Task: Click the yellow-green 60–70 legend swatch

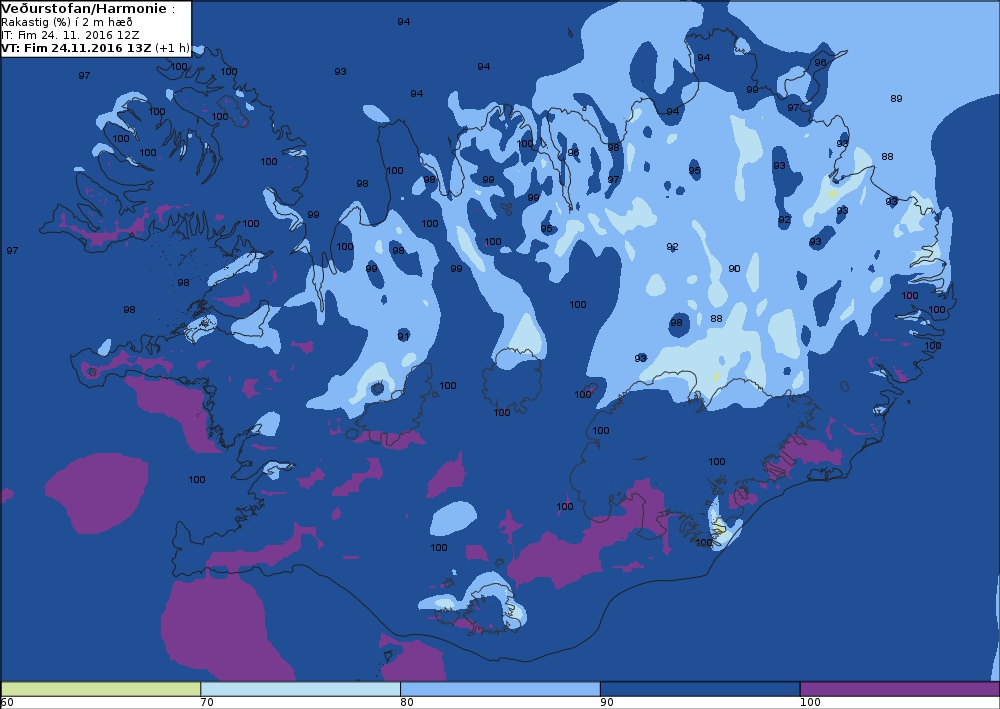Action: [x=101, y=689]
